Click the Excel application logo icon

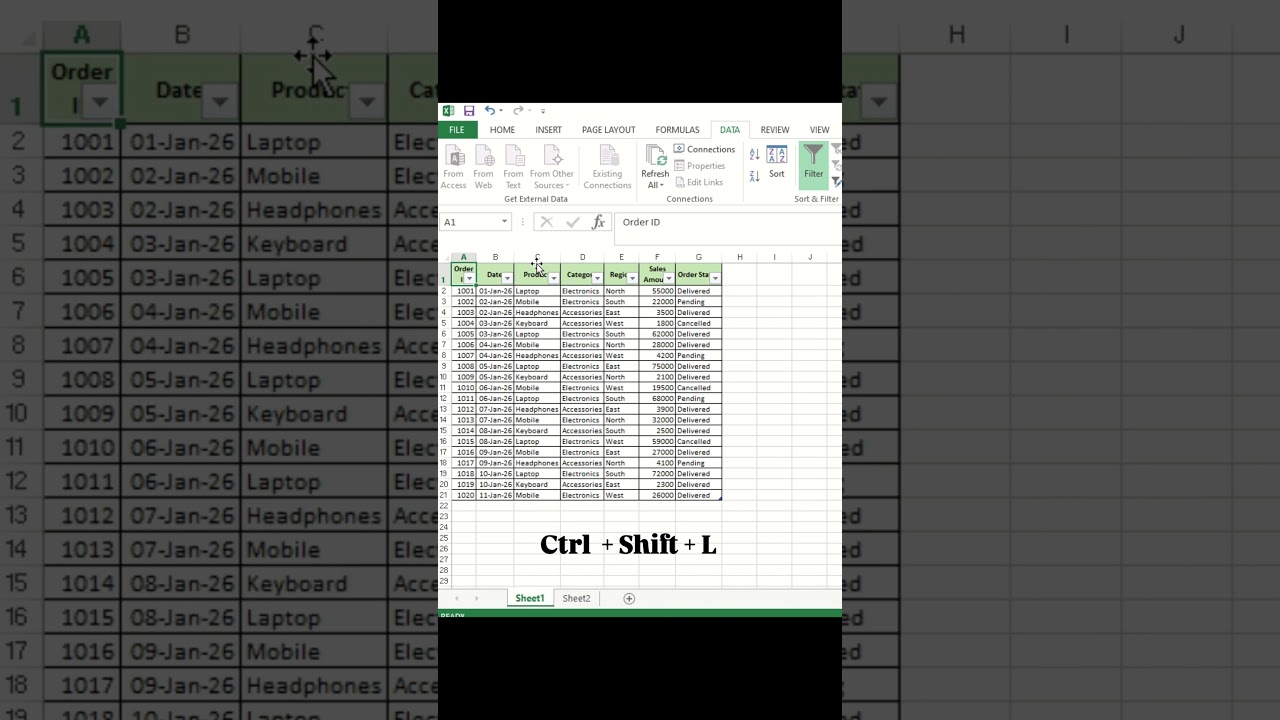click(x=448, y=111)
